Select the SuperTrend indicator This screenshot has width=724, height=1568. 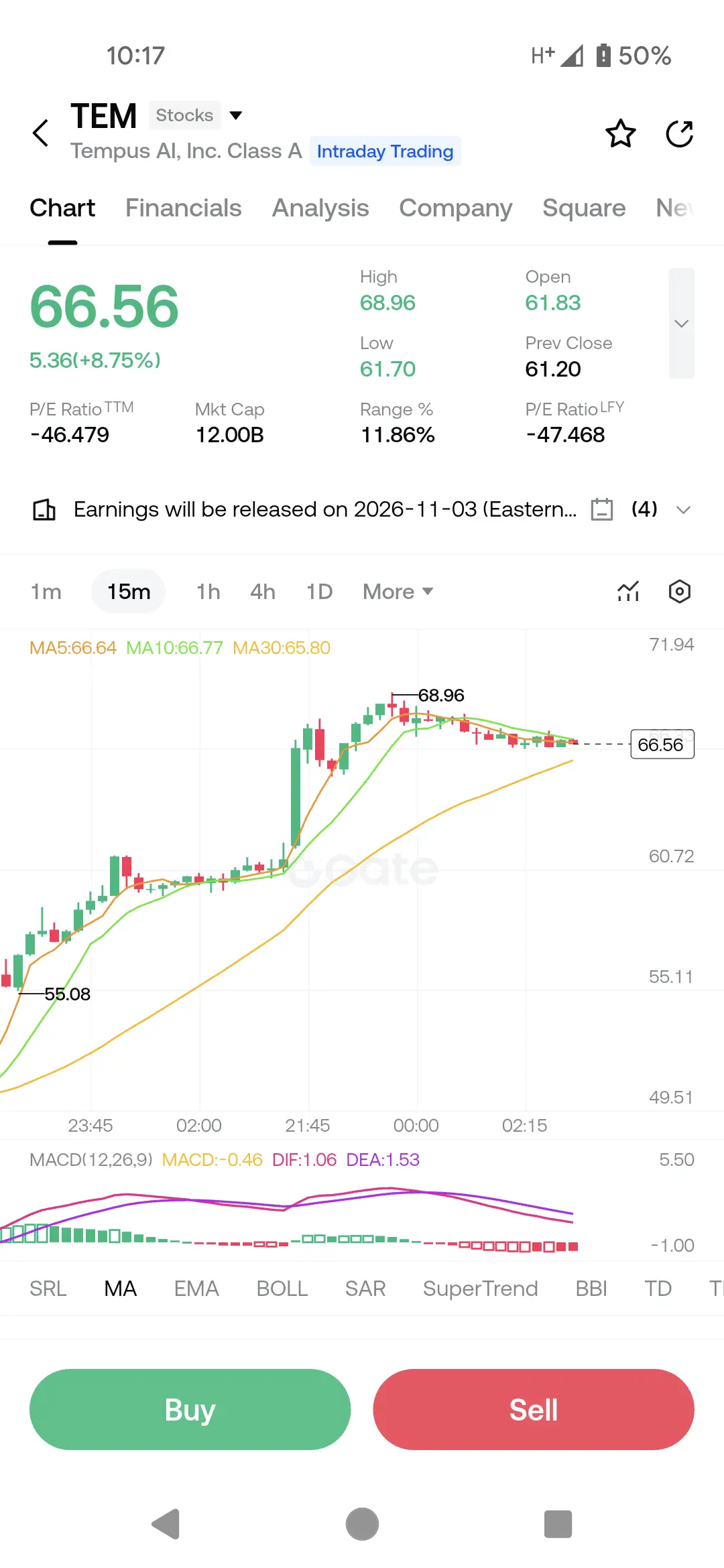[x=481, y=1289]
